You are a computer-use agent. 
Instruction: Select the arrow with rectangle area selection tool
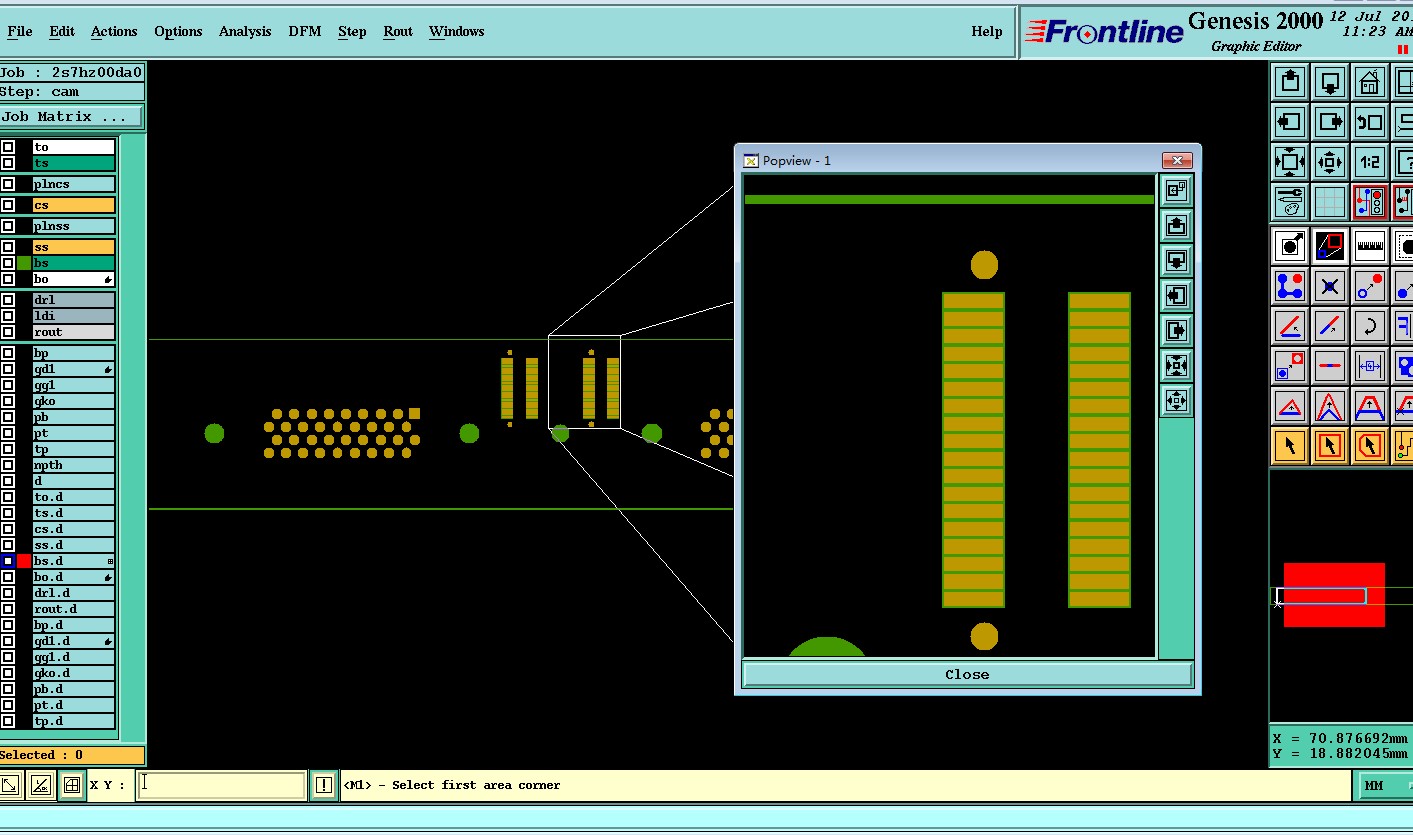pyautogui.click(x=1330, y=446)
